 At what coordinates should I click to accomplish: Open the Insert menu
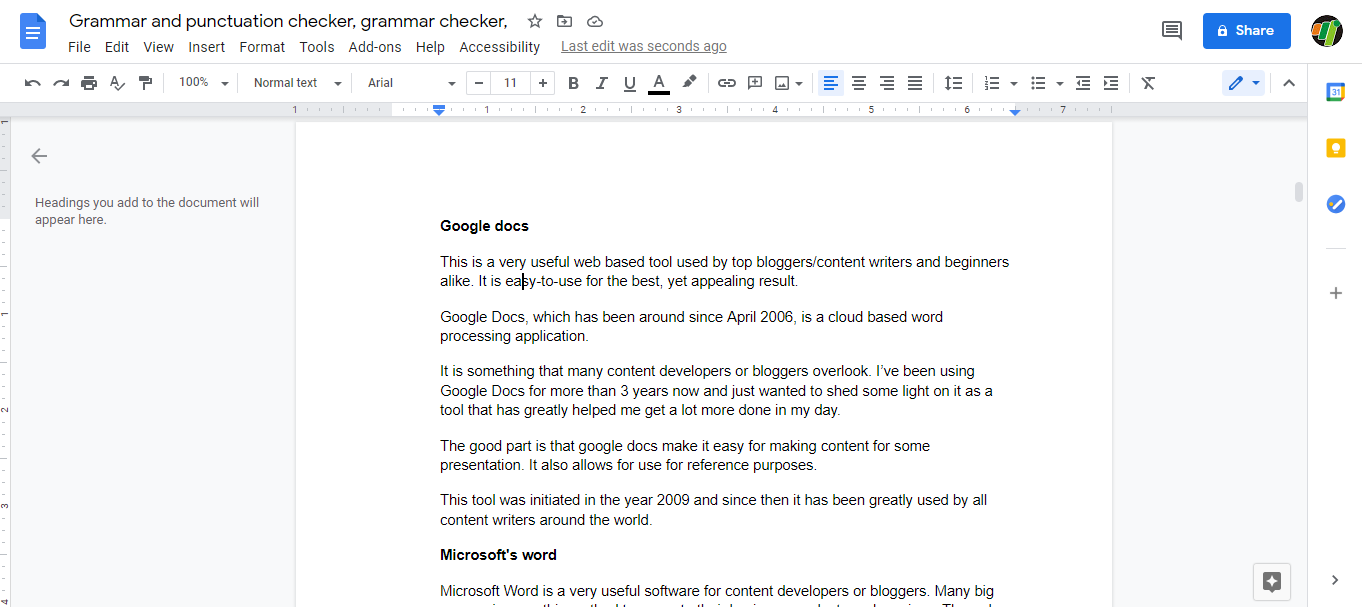click(x=207, y=47)
